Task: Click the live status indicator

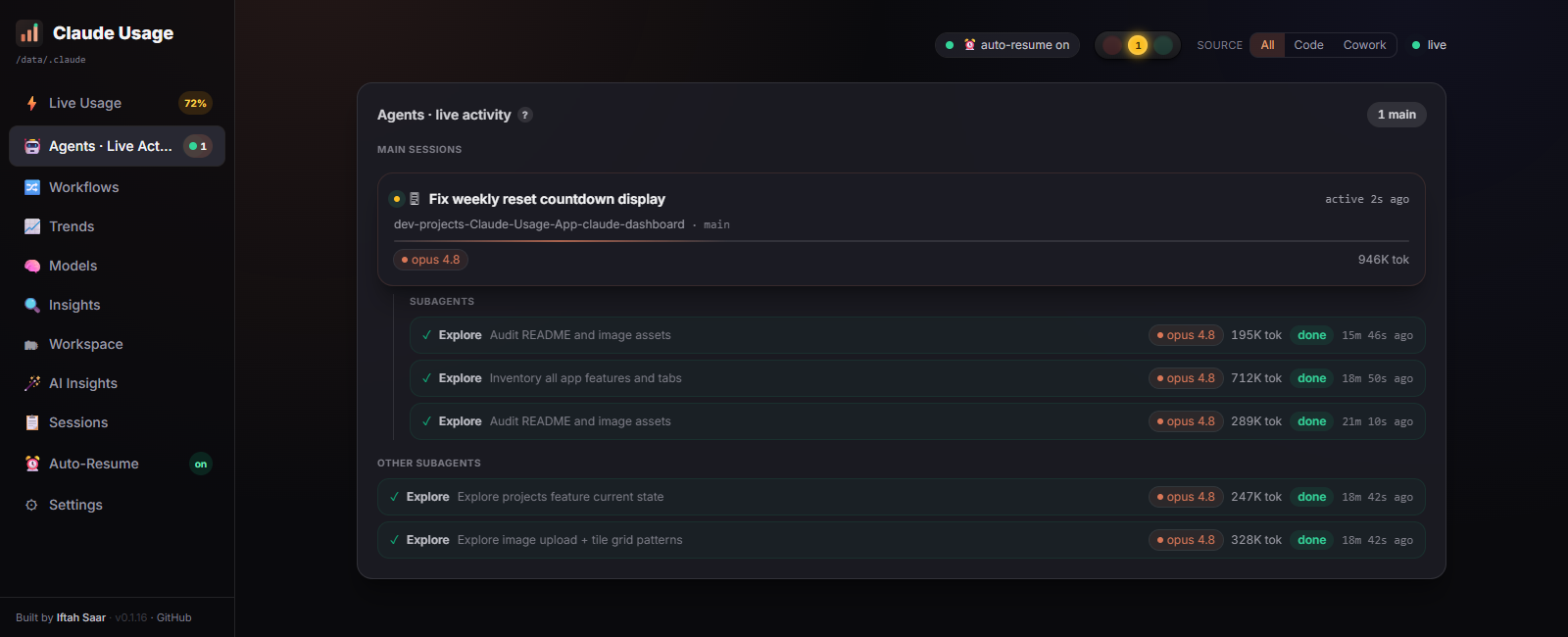Action: point(1429,45)
